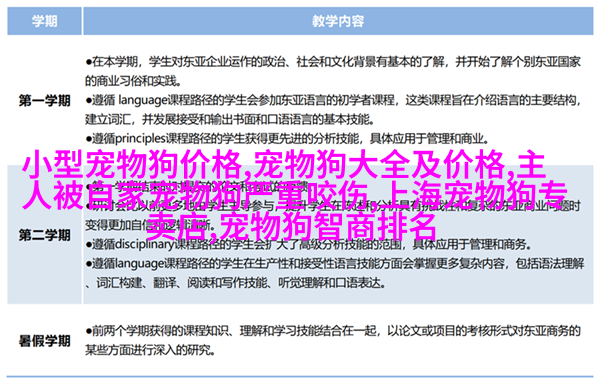
Task: Click the second-semester bullet '遵循language课程路径的学生在生产性'
Action: (334, 273)
